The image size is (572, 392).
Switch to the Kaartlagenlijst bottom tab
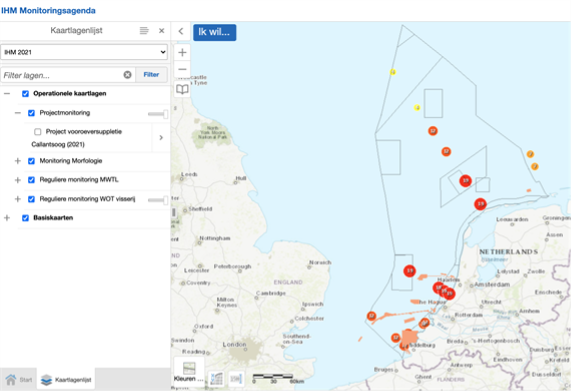tap(66, 380)
